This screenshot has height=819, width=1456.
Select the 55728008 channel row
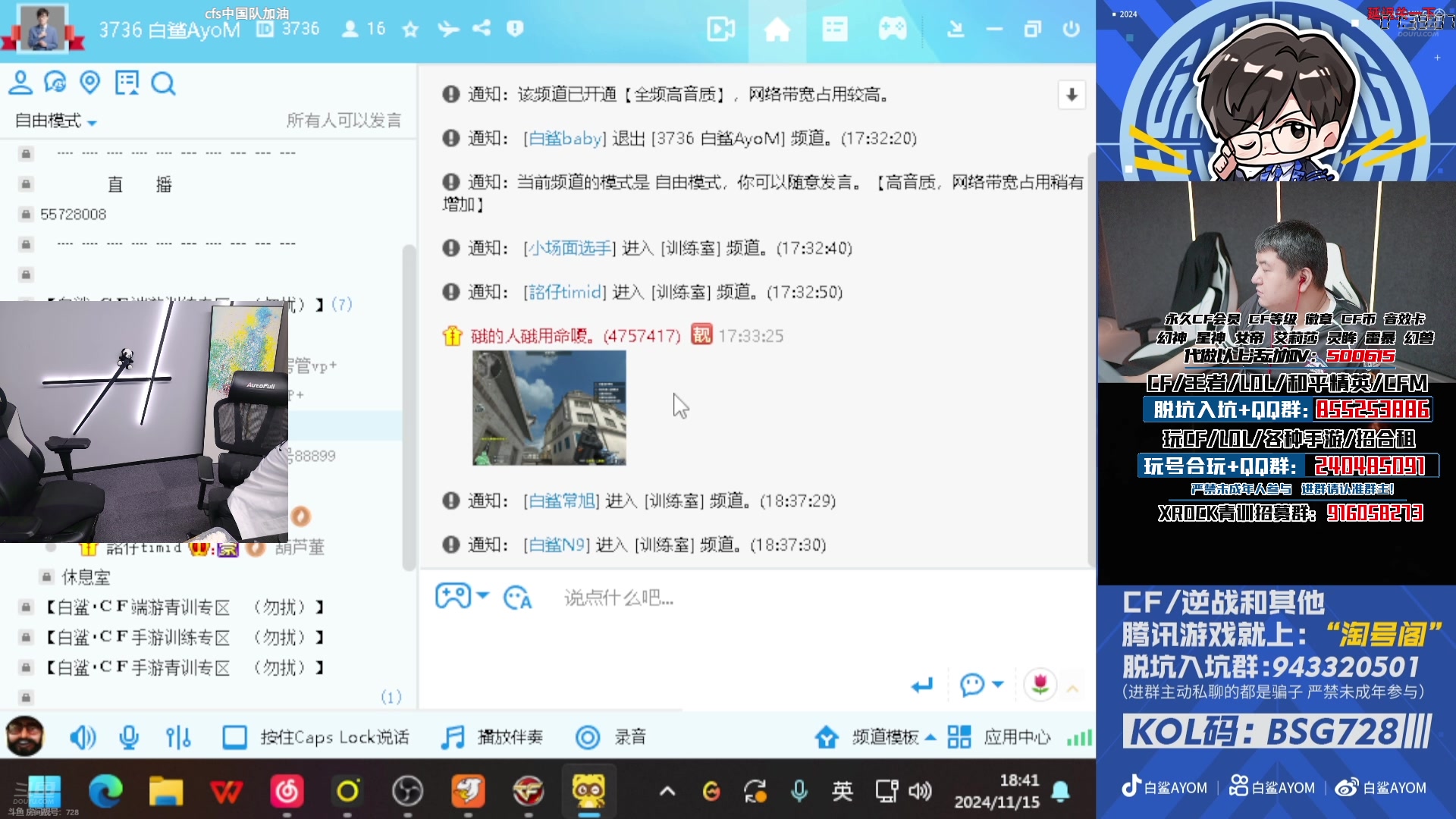pos(73,215)
